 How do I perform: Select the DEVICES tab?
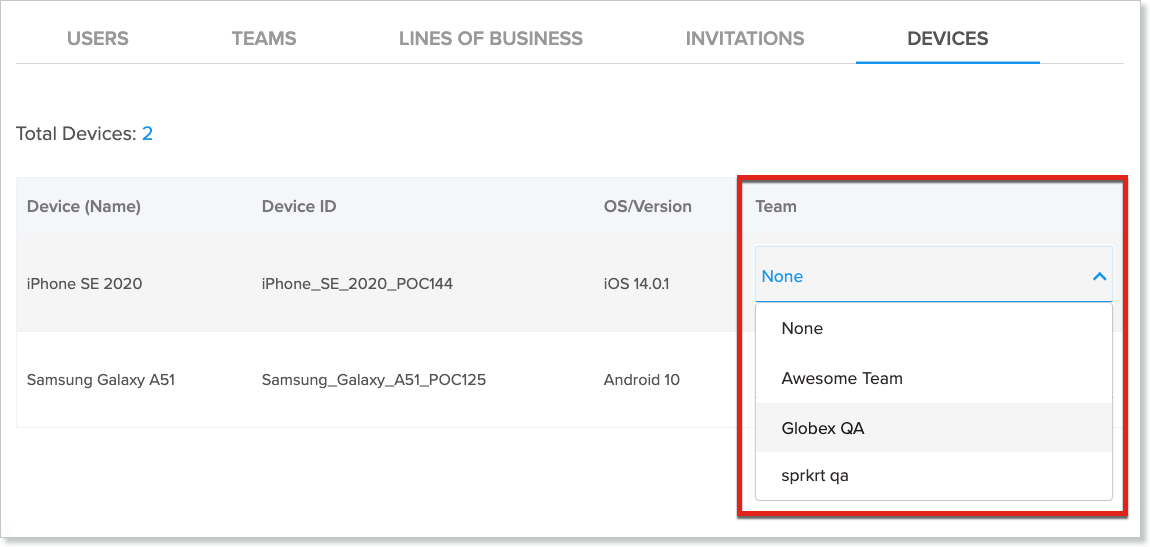(x=947, y=39)
